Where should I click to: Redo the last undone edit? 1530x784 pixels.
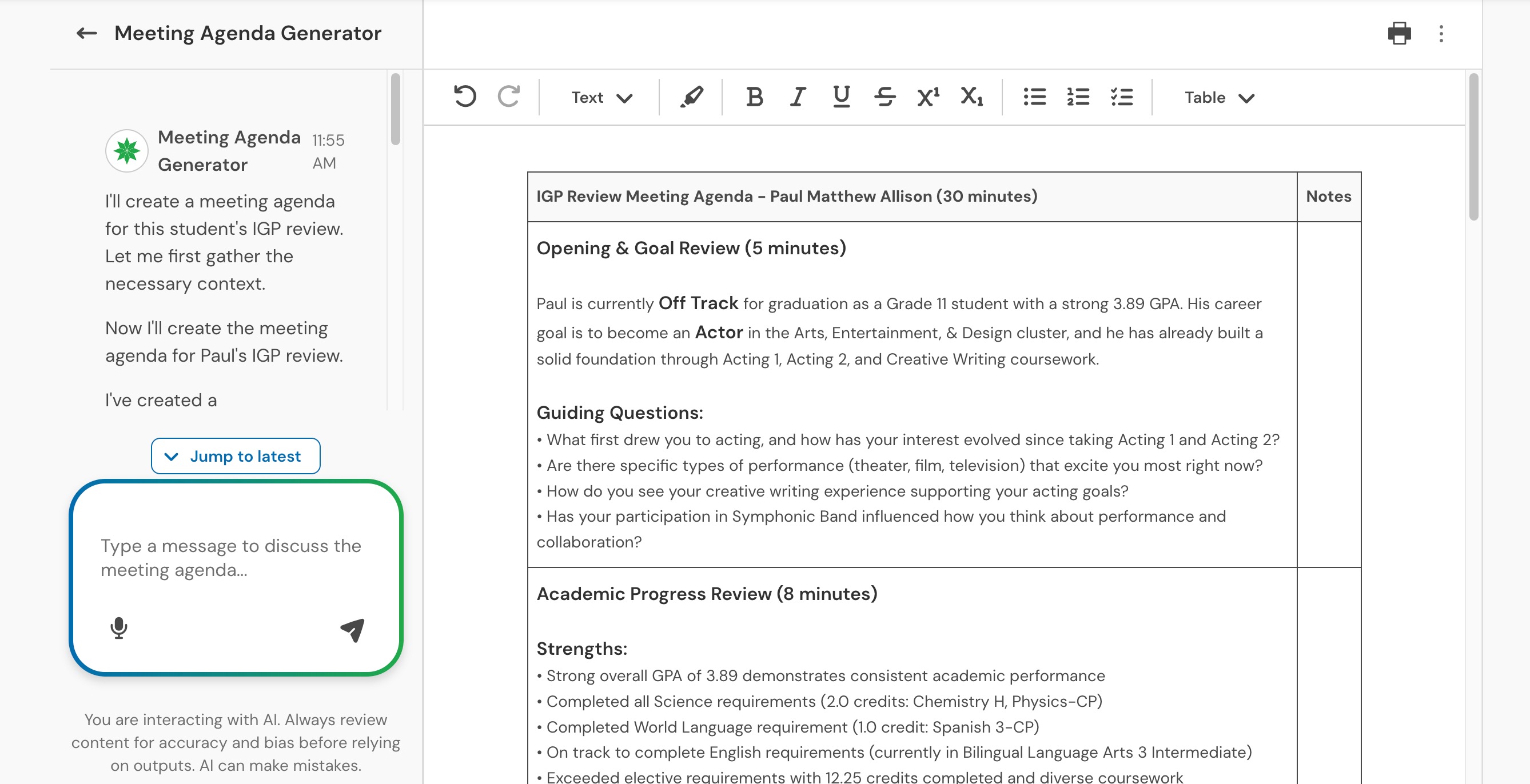(508, 97)
